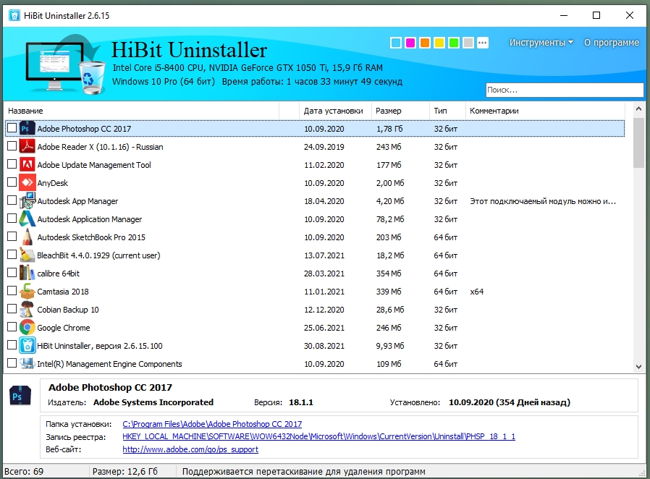Click the Autodesk Application Manager icon
The width and height of the screenshot is (650, 479).
pos(27,219)
